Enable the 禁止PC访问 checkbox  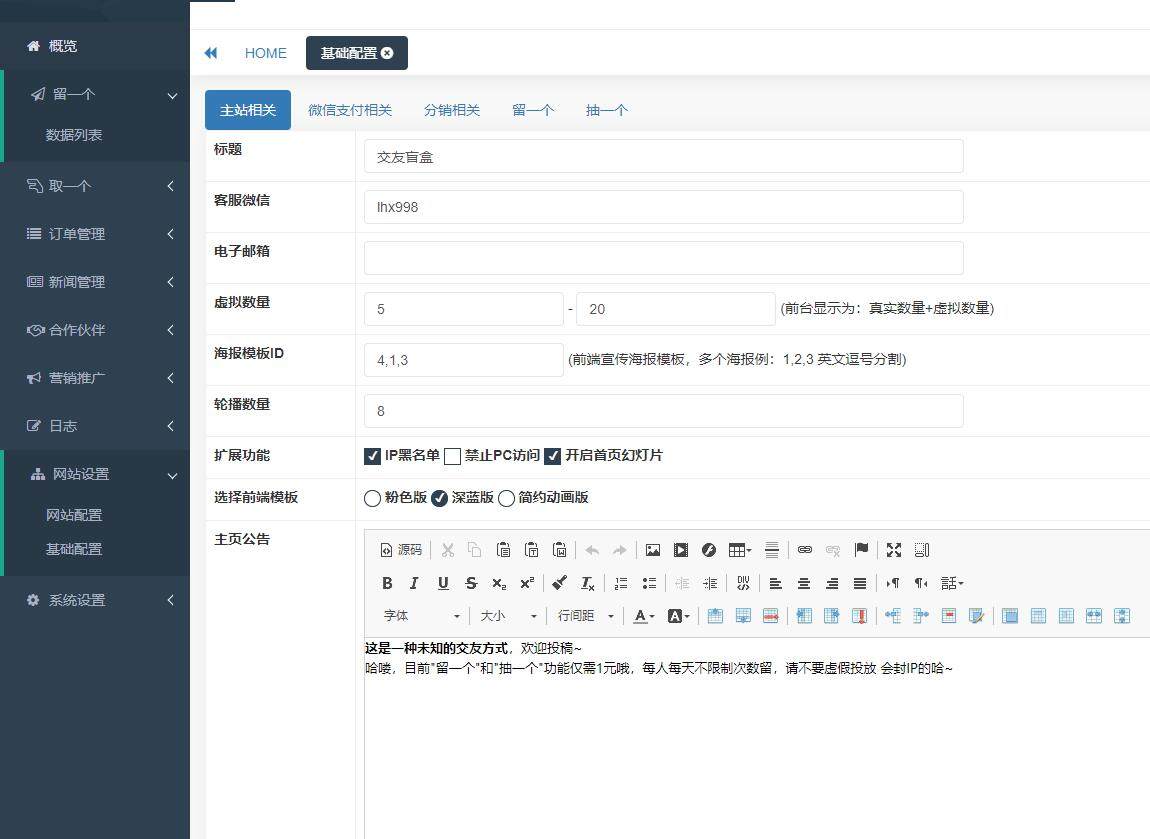(x=452, y=456)
